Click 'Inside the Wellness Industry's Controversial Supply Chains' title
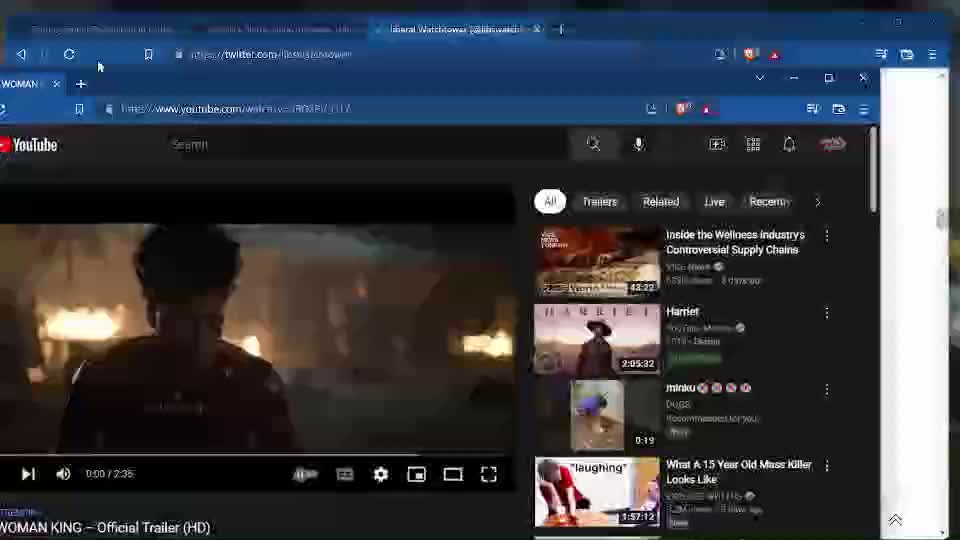 click(735, 242)
